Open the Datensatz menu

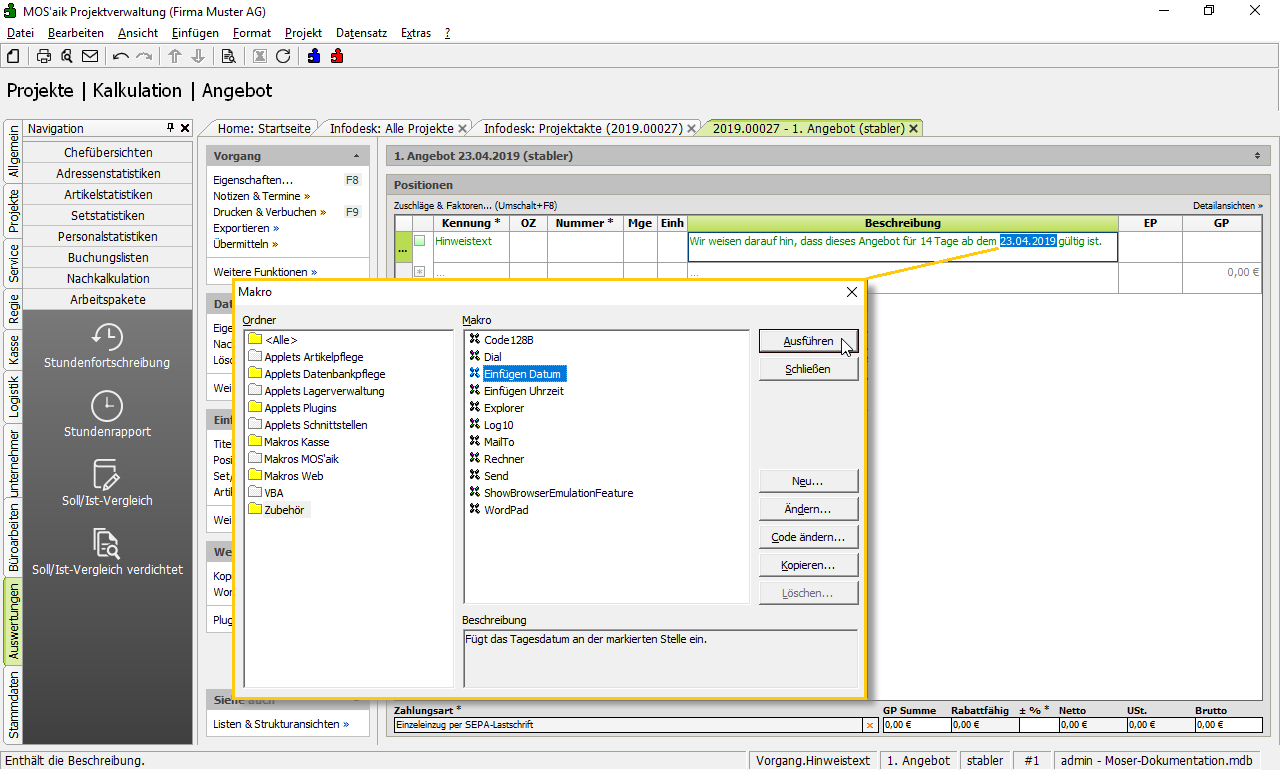click(x=361, y=33)
